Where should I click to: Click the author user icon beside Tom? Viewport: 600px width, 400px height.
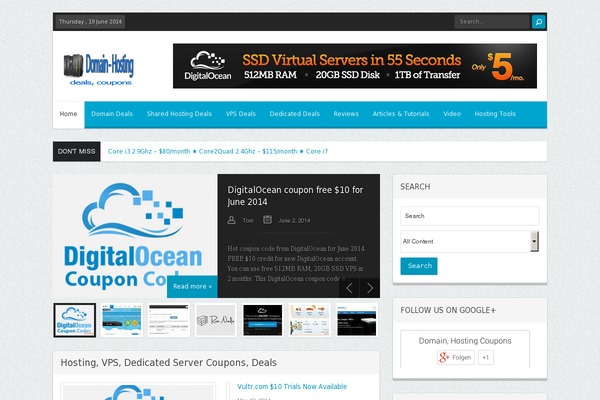(232, 220)
